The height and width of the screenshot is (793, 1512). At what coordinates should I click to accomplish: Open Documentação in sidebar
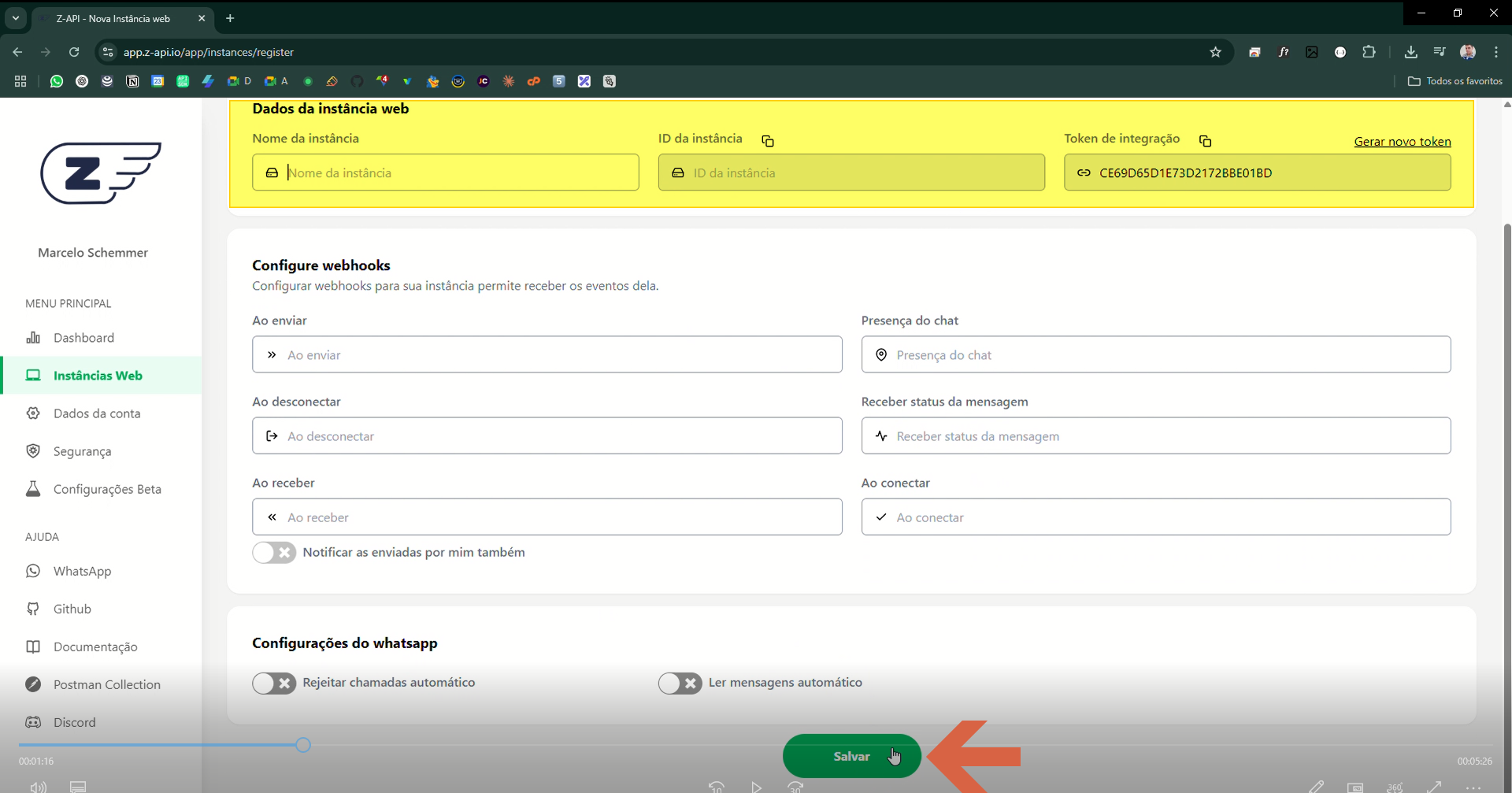[101, 647]
